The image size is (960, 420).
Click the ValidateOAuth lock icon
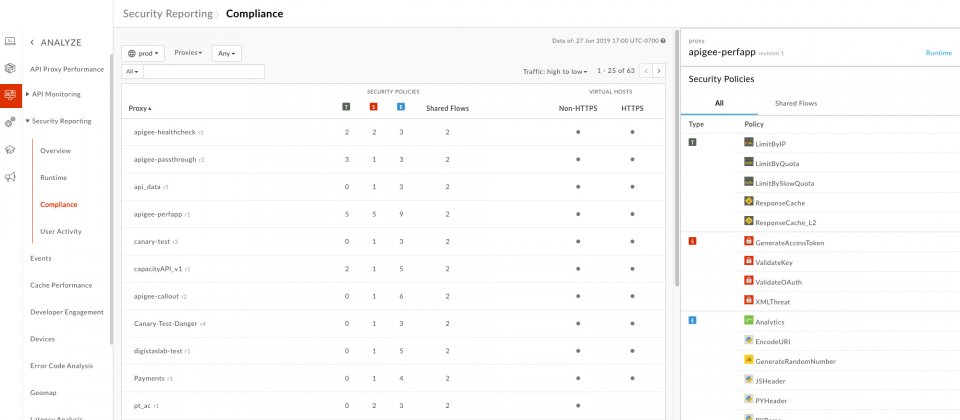click(x=748, y=280)
